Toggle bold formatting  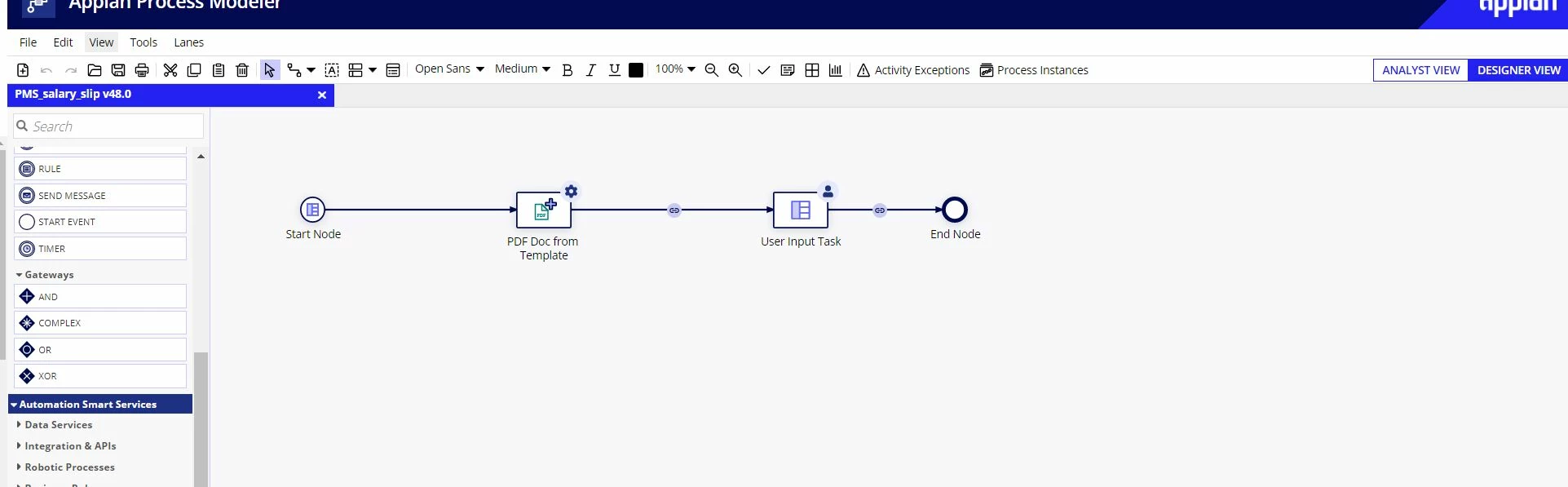(568, 70)
